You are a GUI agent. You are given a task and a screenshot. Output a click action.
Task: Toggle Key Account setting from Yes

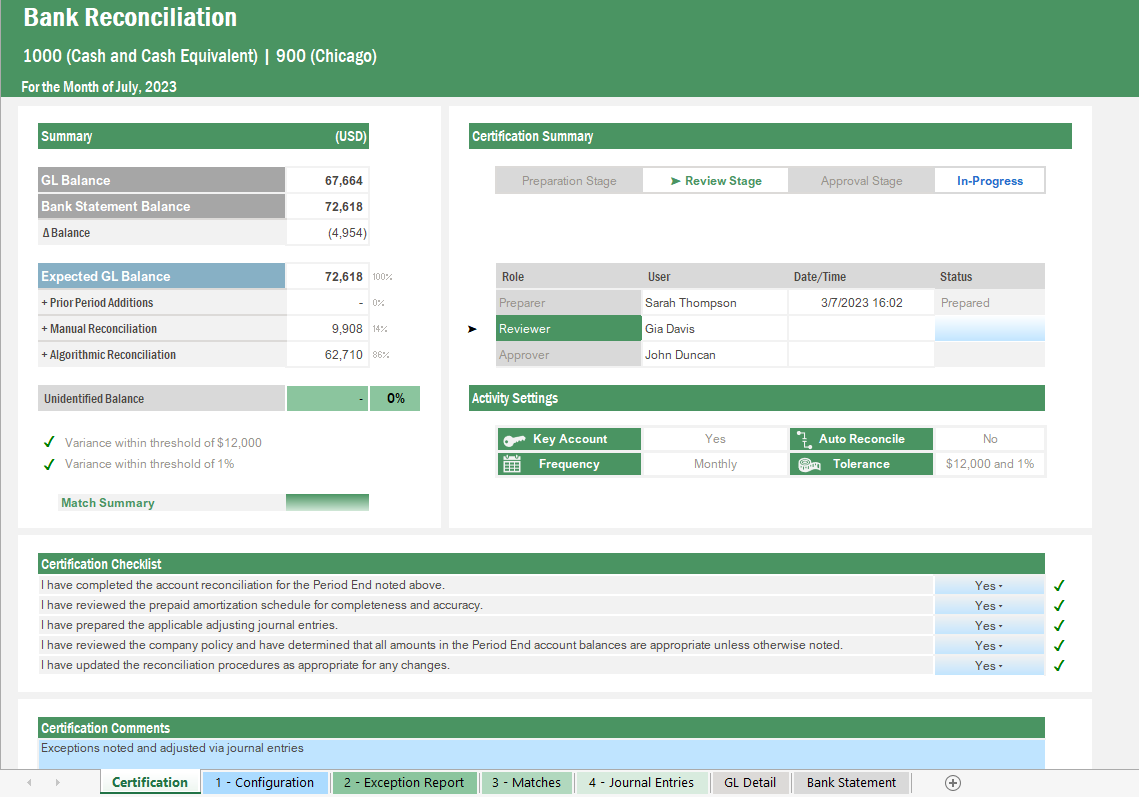[x=714, y=438]
